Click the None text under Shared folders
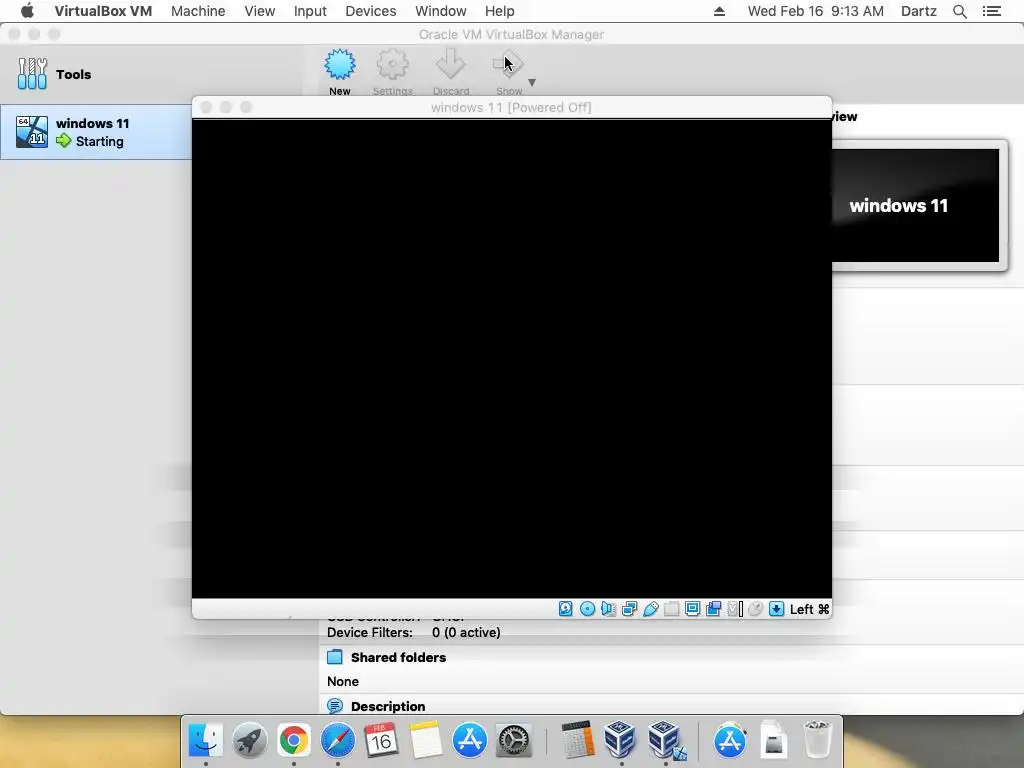Image resolution: width=1024 pixels, height=768 pixels. [343, 681]
